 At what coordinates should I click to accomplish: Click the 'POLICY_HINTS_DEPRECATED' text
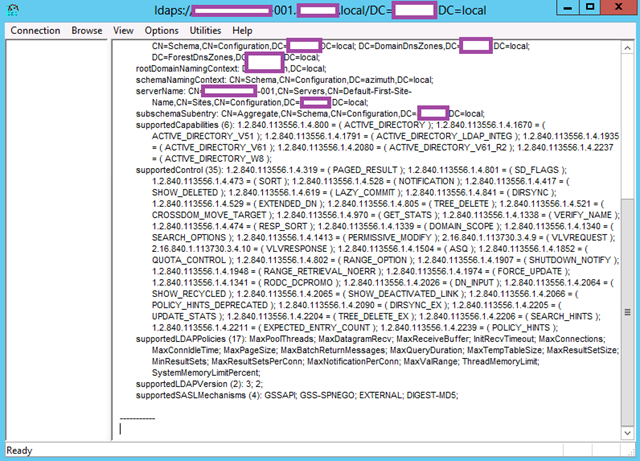[210, 305]
